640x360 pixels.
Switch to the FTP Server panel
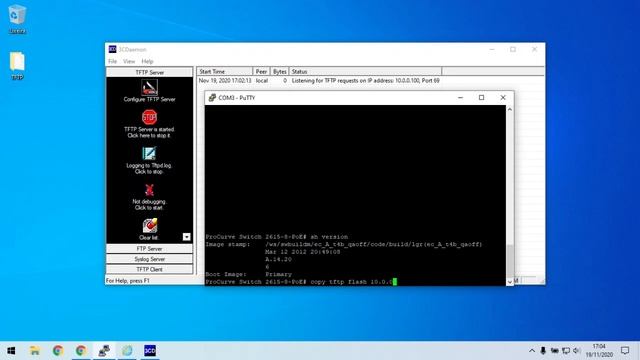(x=149, y=249)
